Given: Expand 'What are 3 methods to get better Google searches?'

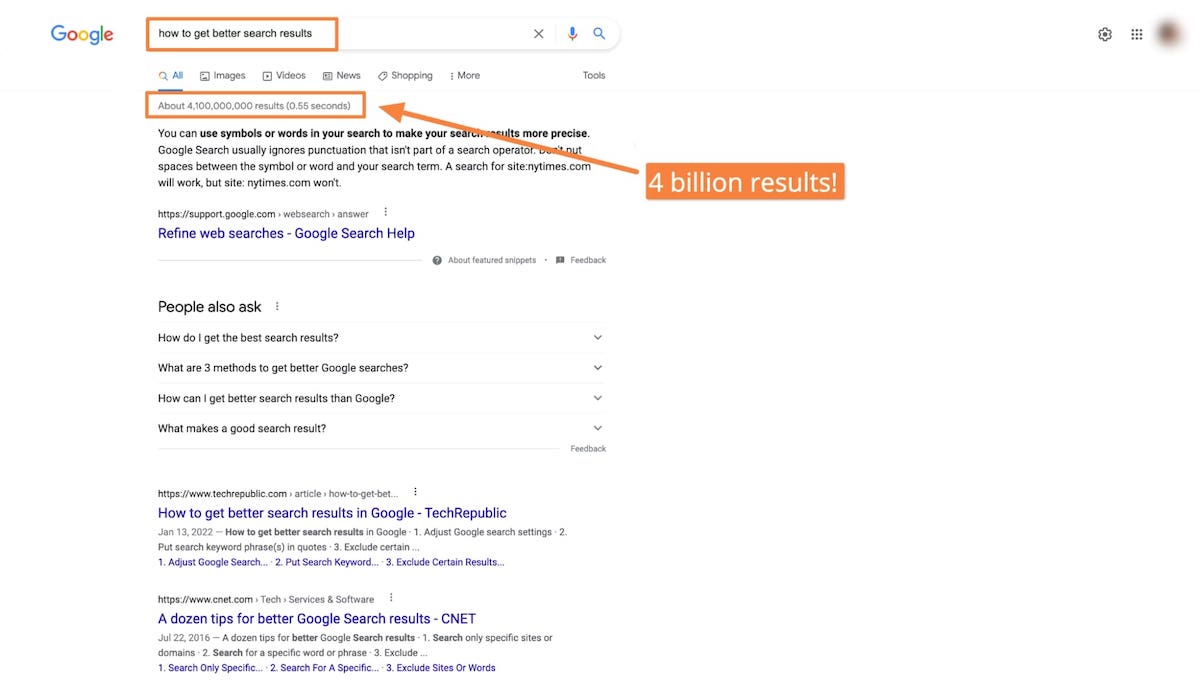Looking at the screenshot, I should [381, 368].
